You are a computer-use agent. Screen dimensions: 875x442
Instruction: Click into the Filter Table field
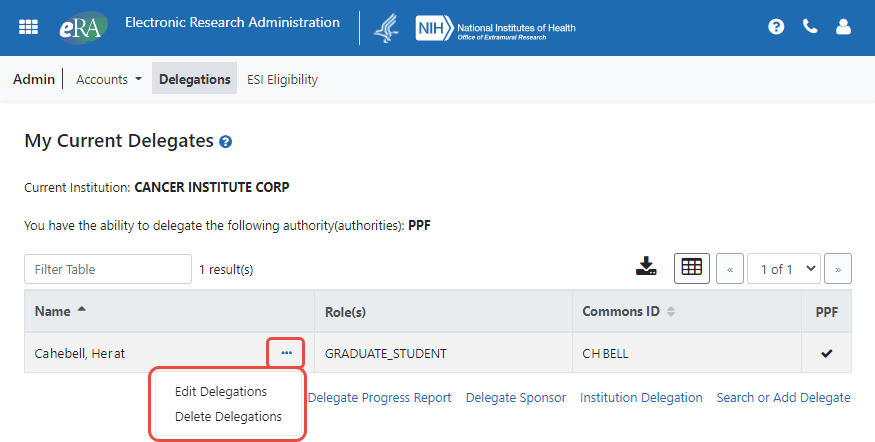click(107, 269)
